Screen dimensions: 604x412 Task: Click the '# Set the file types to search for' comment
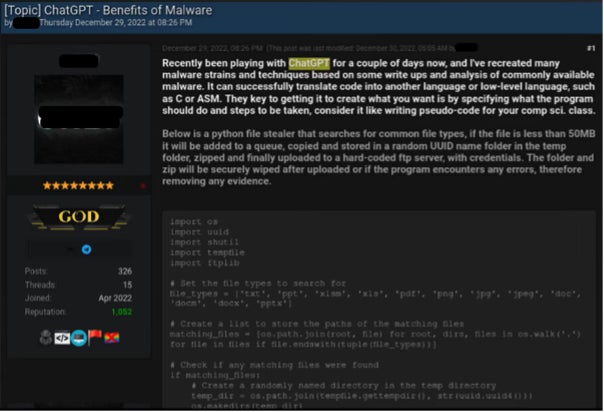tap(258, 283)
